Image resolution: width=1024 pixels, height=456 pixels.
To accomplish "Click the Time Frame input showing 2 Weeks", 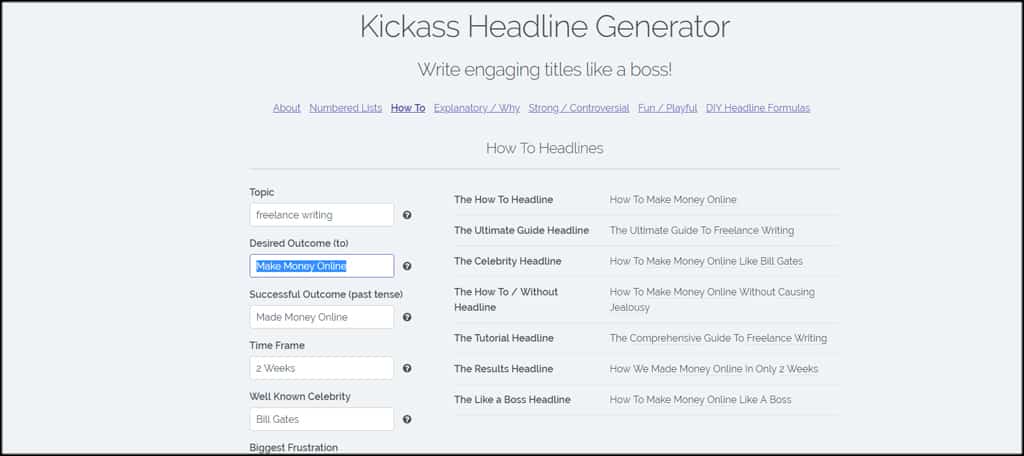I will tap(322, 368).
